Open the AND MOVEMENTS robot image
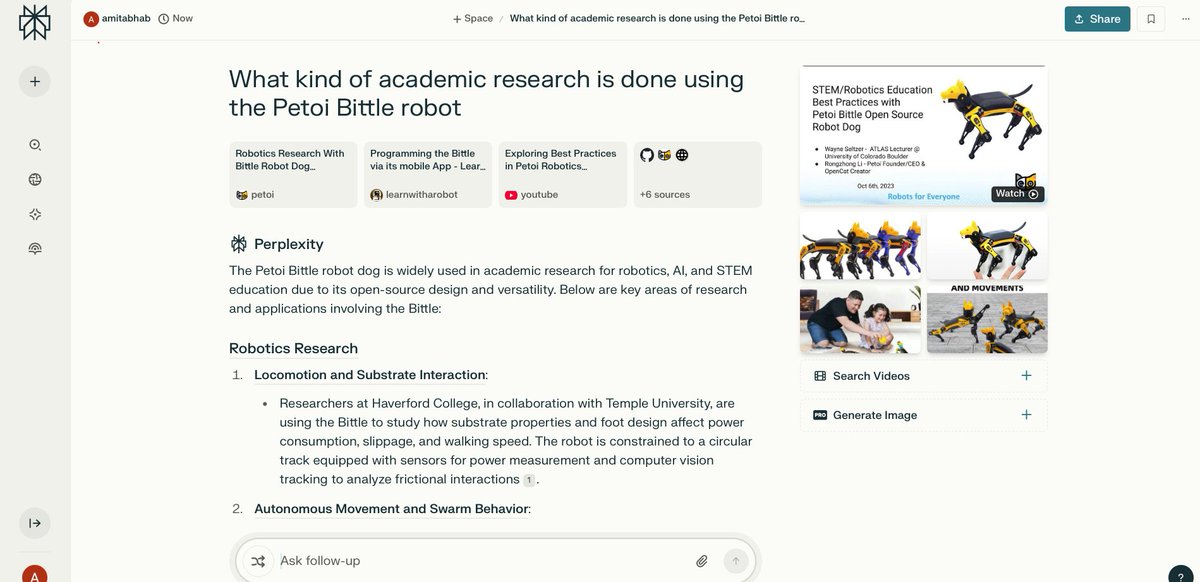 pyautogui.click(x=987, y=320)
